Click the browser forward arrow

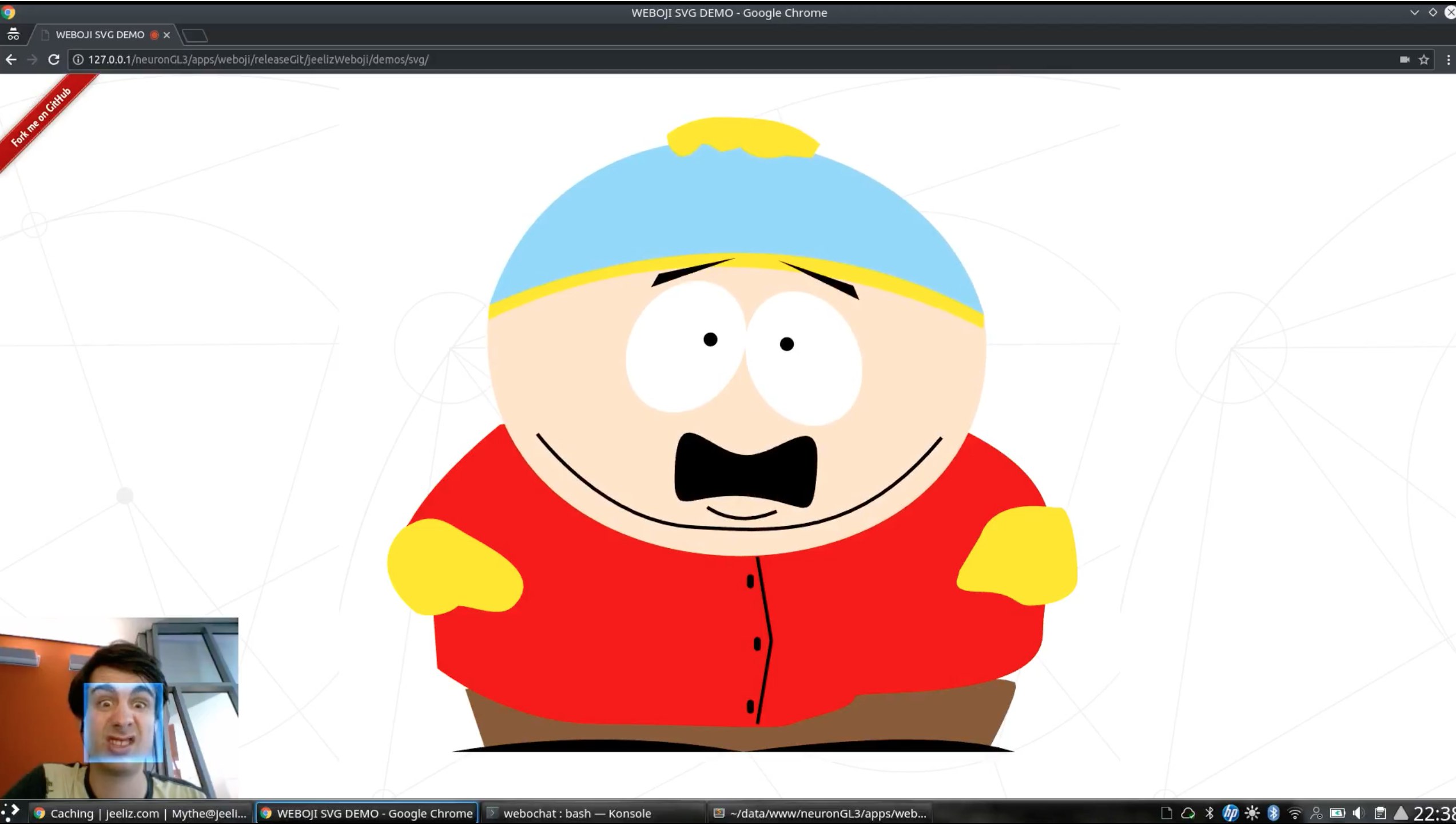tap(32, 60)
